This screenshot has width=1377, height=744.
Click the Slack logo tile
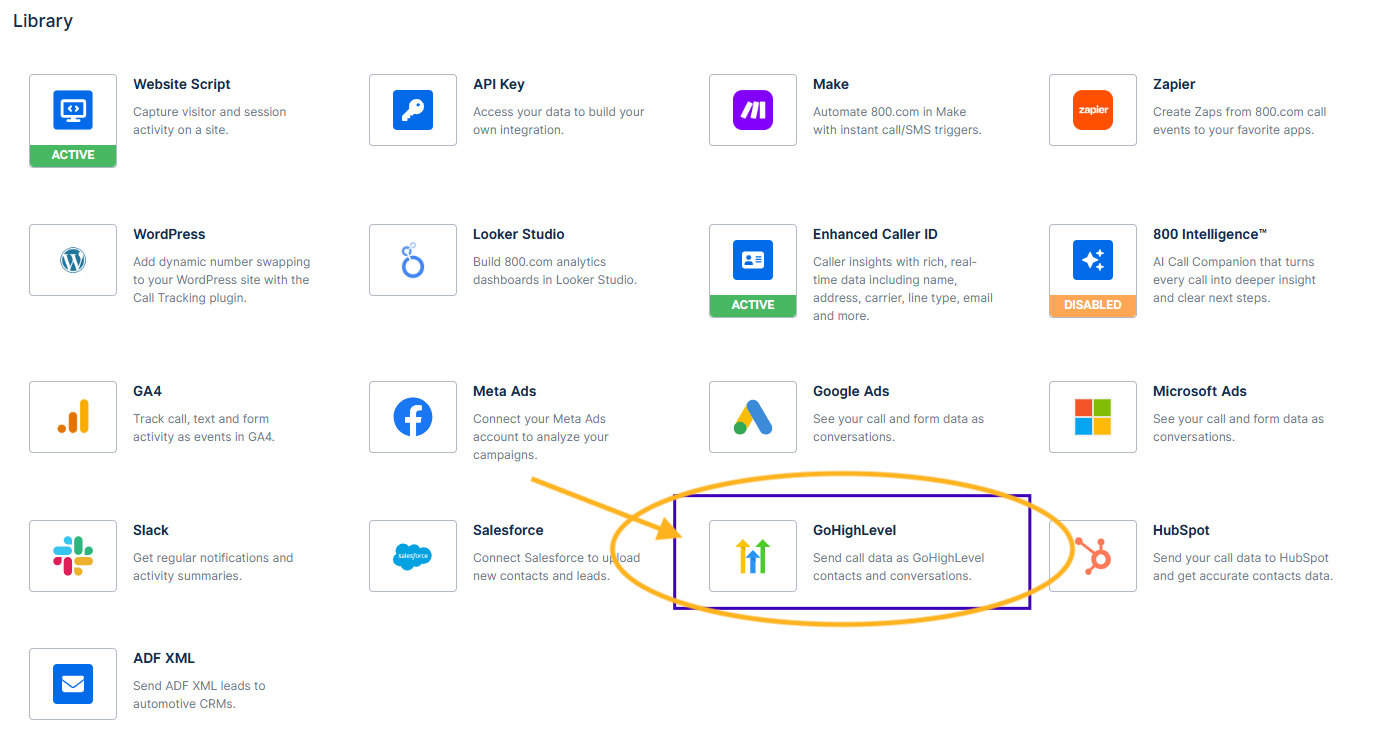(x=73, y=556)
